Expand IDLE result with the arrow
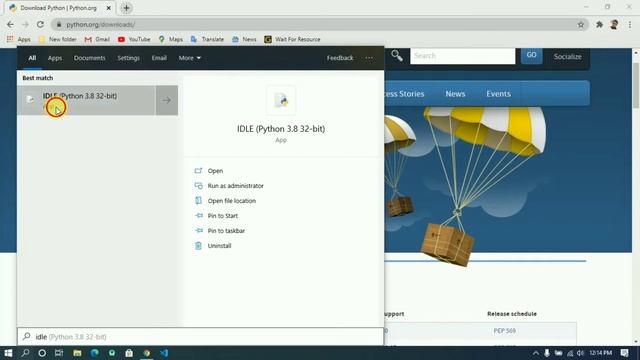Screen dimensions: 640x360 tap(167, 100)
